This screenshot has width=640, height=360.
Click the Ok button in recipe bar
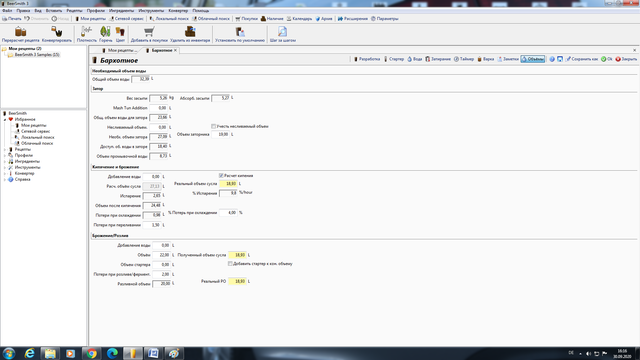607,59
